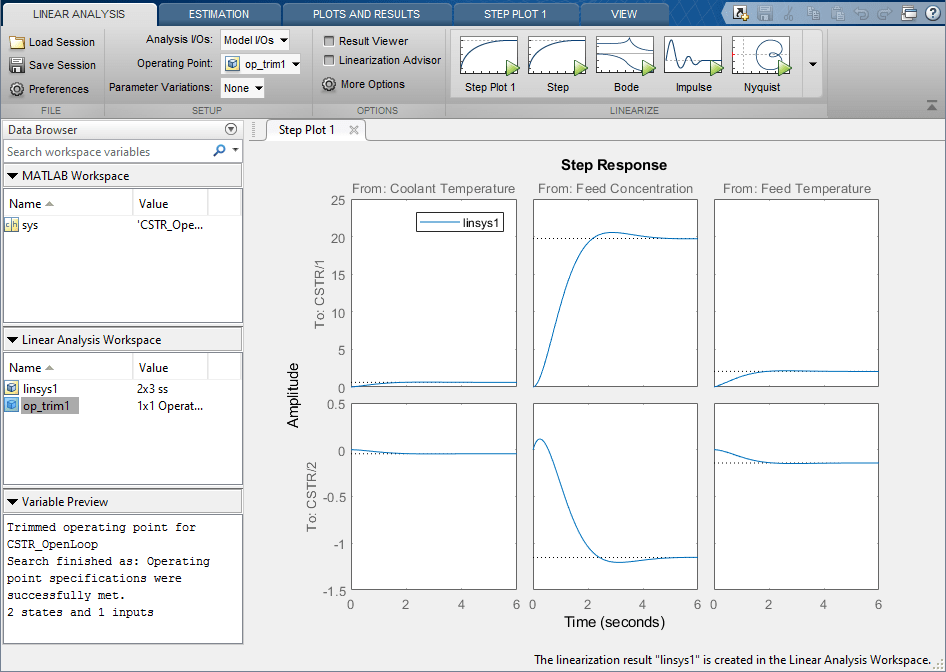Click the More Options button
Screen dimensions: 946x672
click(363, 85)
